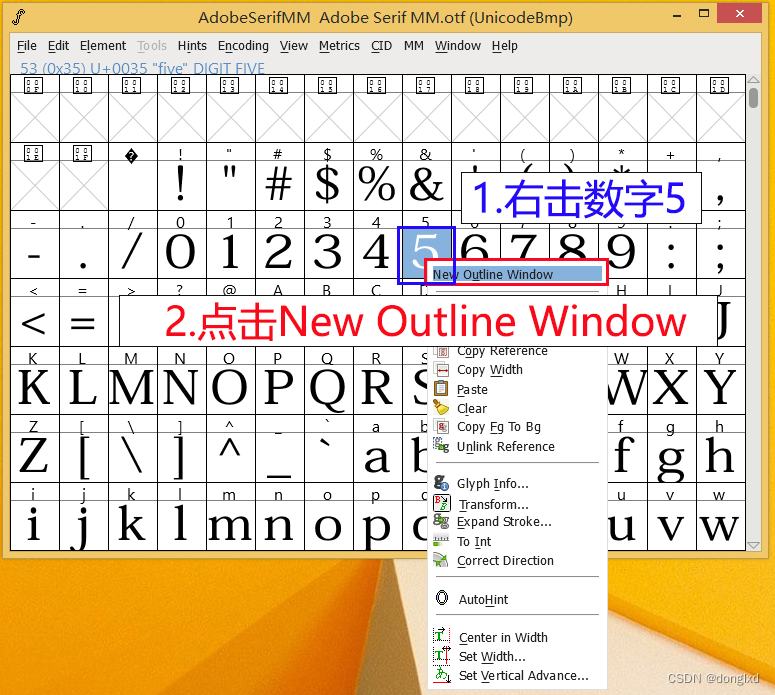The width and height of the screenshot is (775, 695).
Task: Click the glyph grid scrollbar thumb
Action: tap(753, 97)
